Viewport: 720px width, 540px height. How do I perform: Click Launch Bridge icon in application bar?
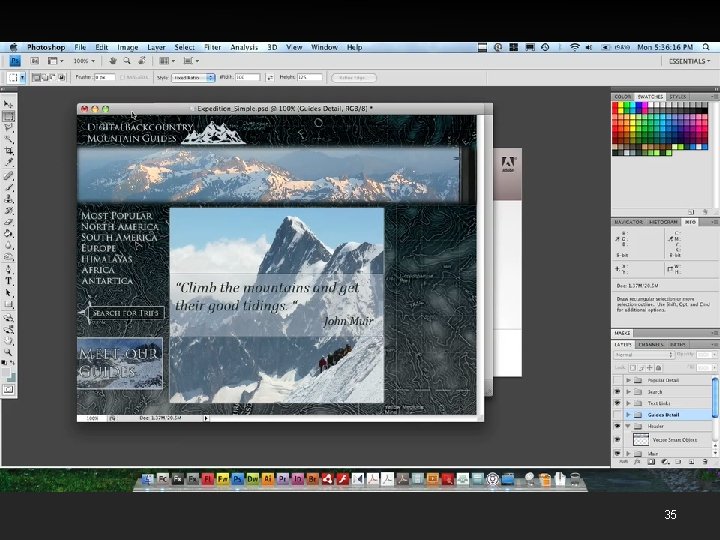pyautogui.click(x=34, y=61)
